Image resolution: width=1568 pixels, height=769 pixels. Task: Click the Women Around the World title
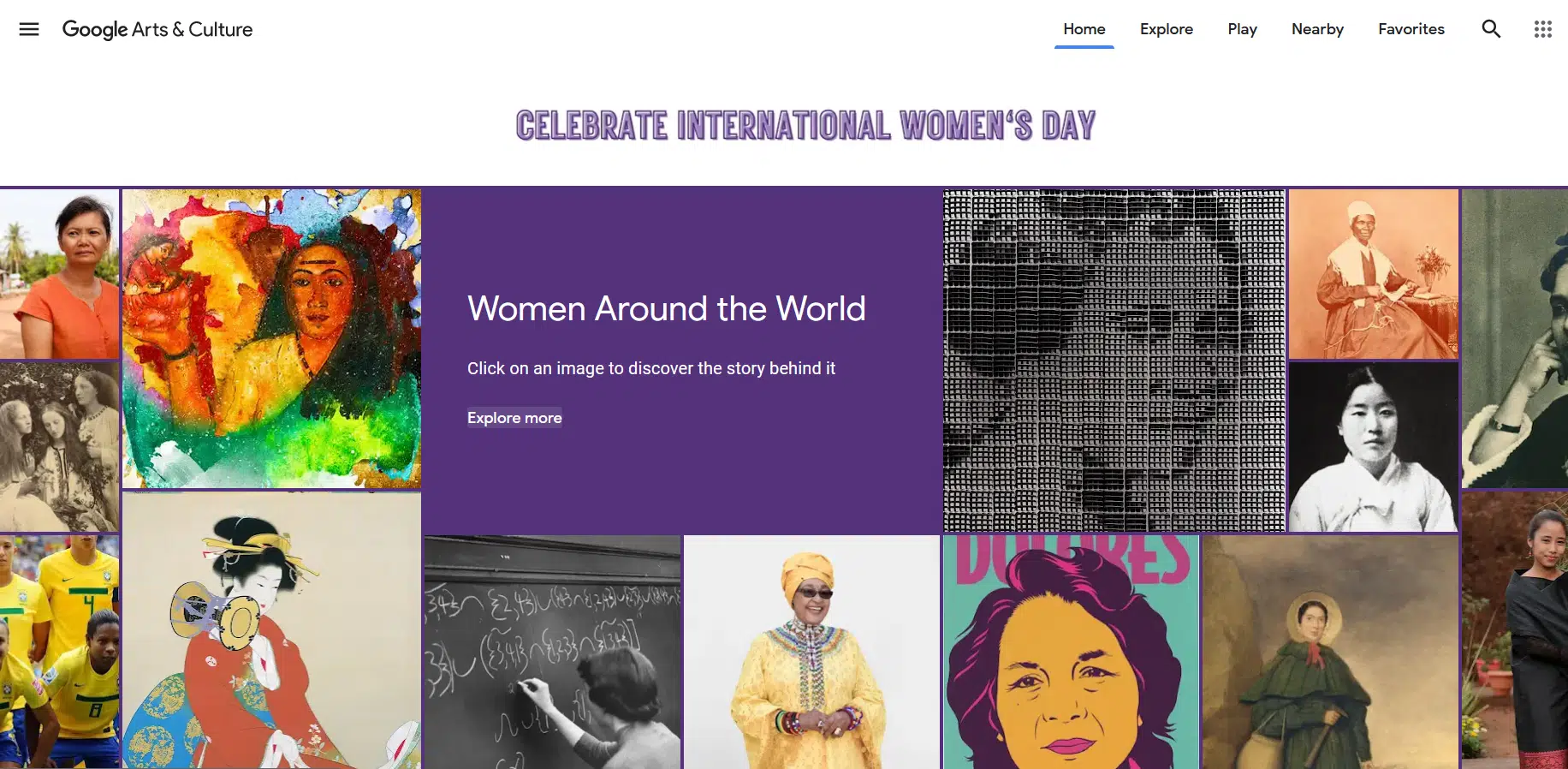[667, 308]
